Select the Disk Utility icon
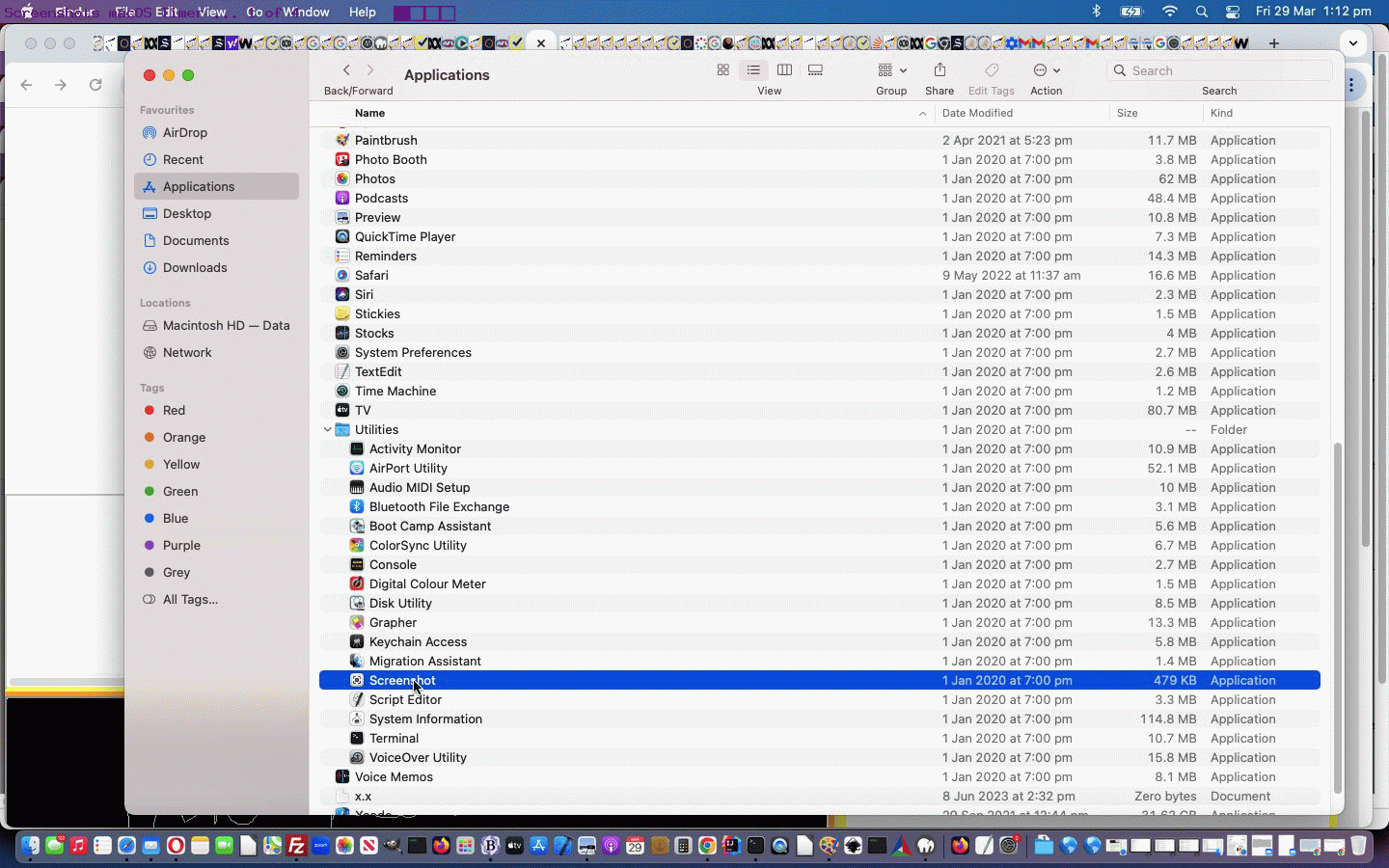The width and height of the screenshot is (1389, 868). [x=356, y=603]
